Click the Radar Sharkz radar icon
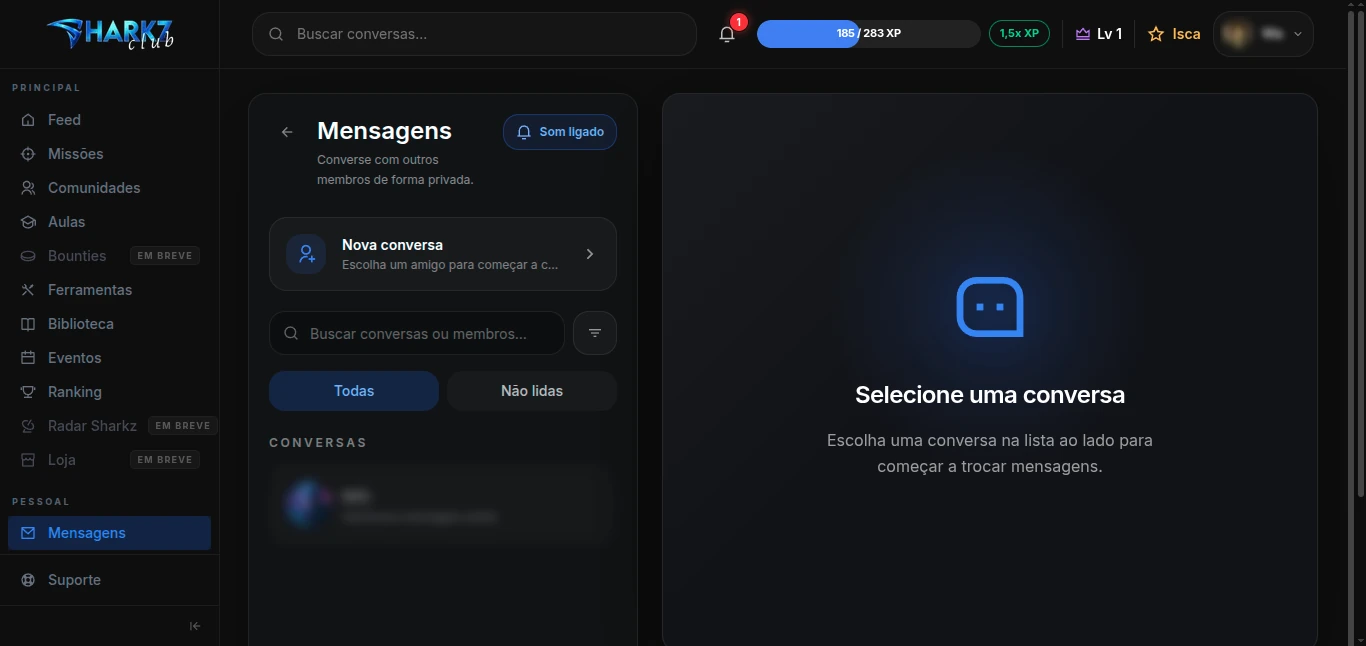 [28, 426]
